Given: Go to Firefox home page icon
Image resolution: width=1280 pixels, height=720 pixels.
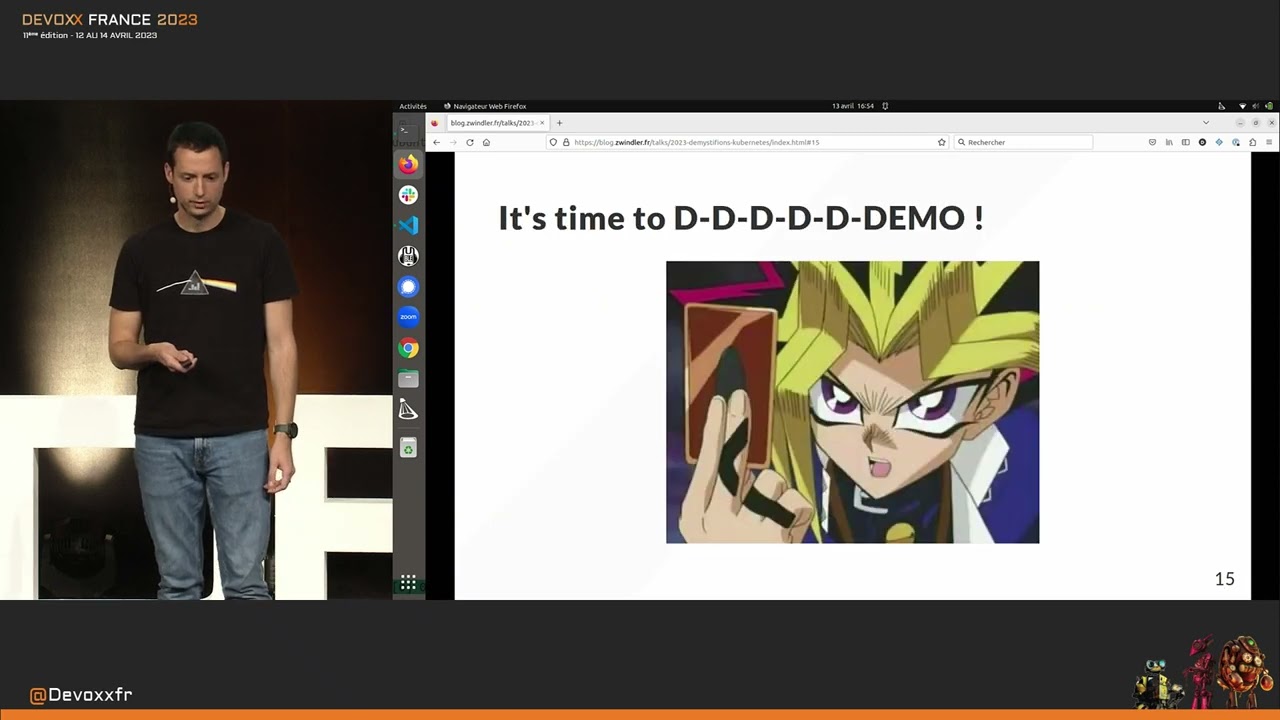Looking at the screenshot, I should 487,142.
